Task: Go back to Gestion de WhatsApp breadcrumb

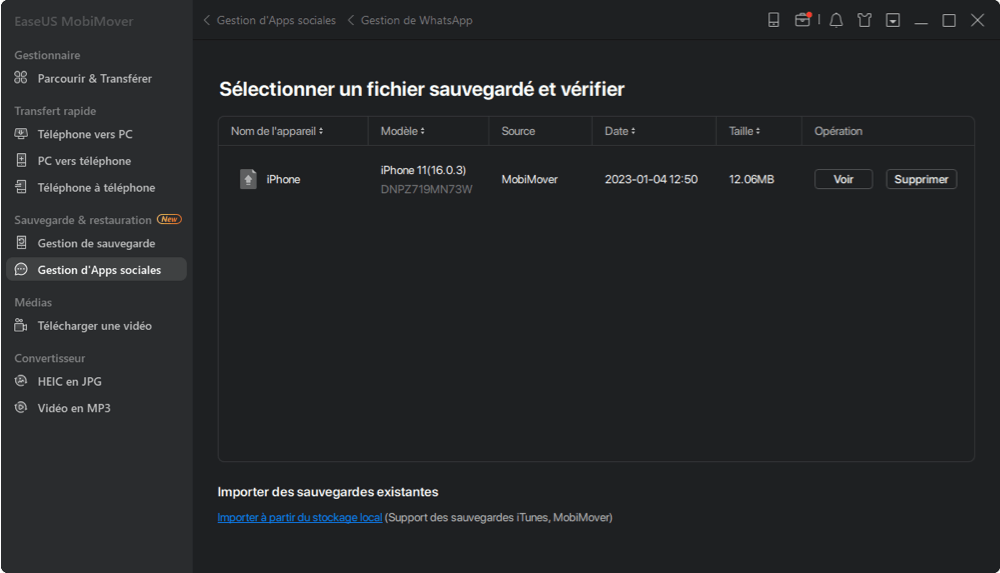Action: [416, 20]
